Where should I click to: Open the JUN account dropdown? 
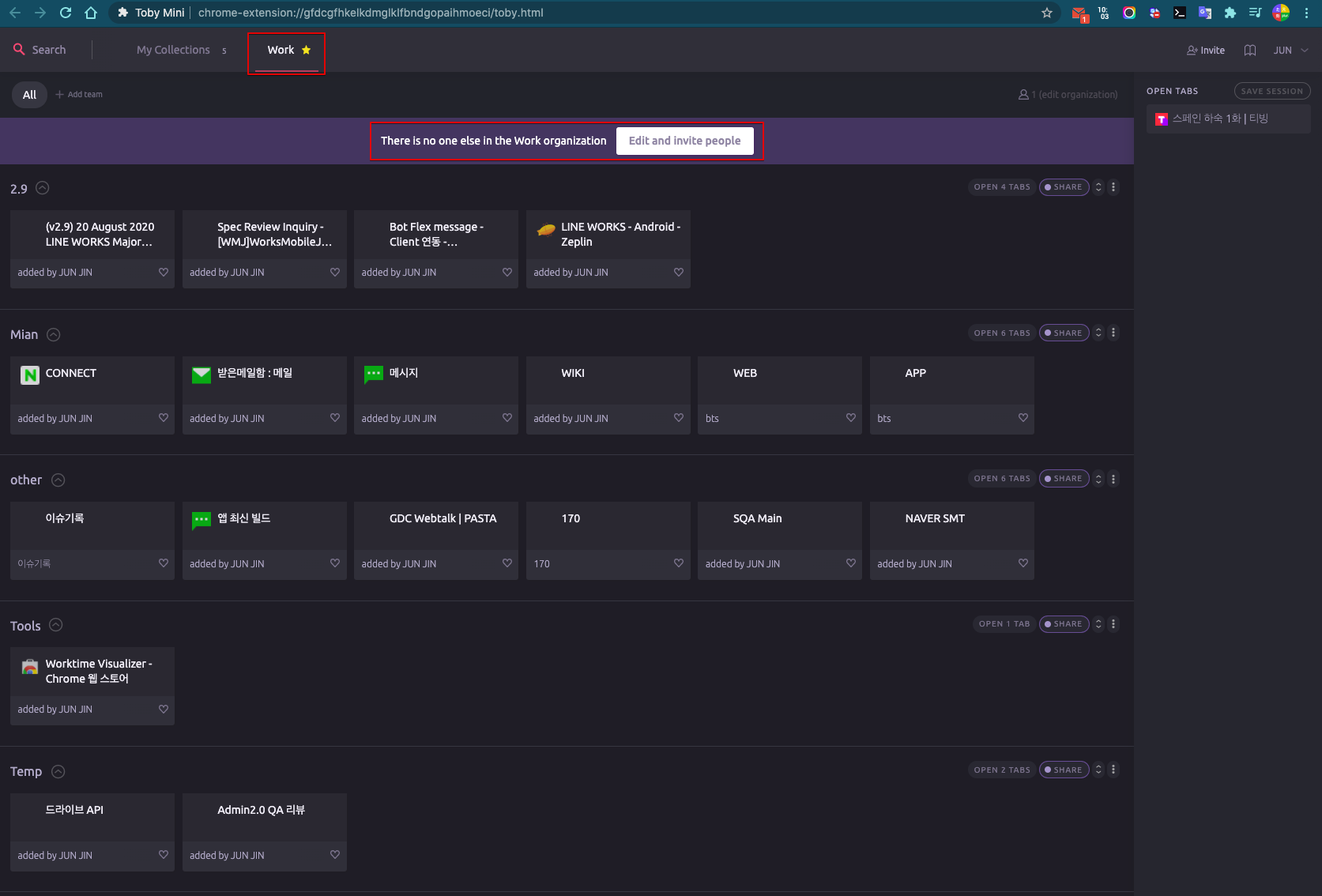[x=1290, y=51]
